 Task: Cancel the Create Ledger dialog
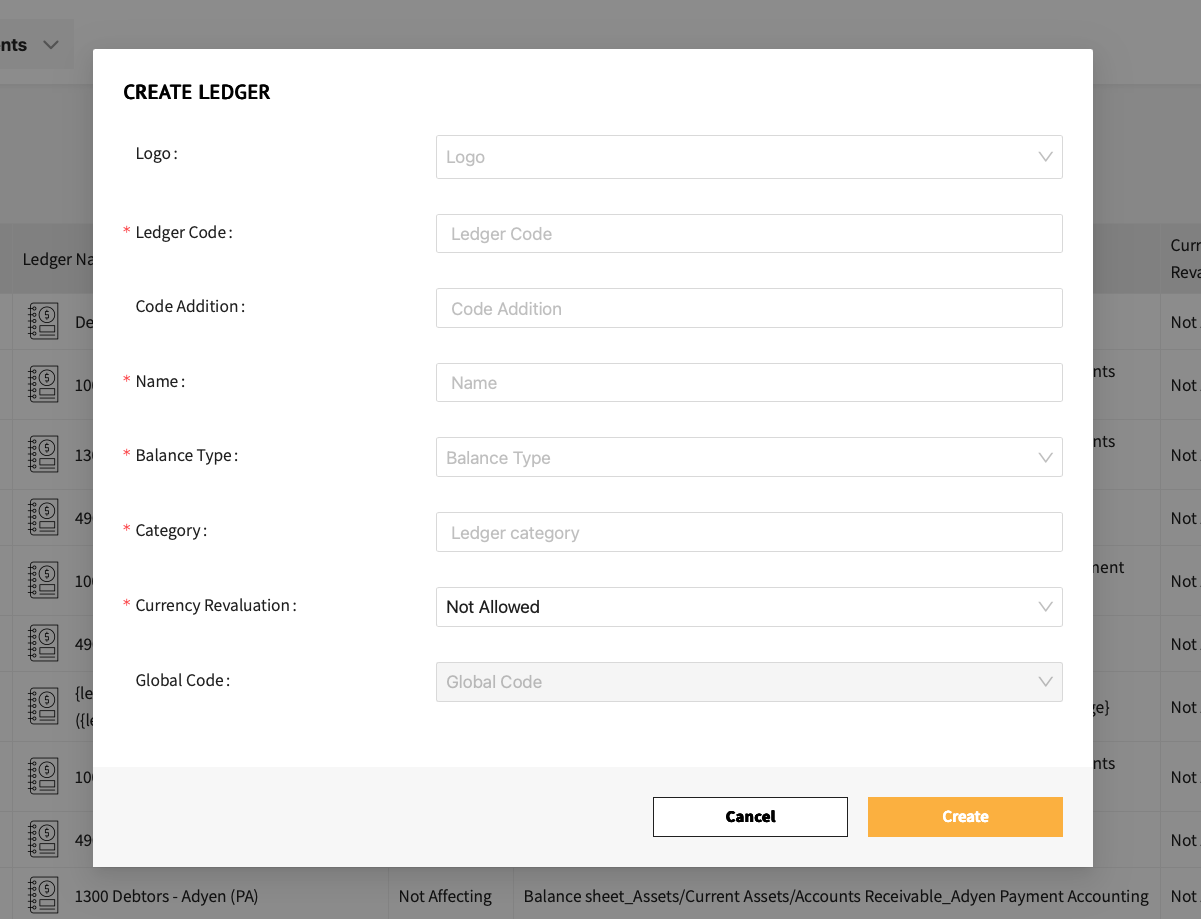tap(750, 817)
